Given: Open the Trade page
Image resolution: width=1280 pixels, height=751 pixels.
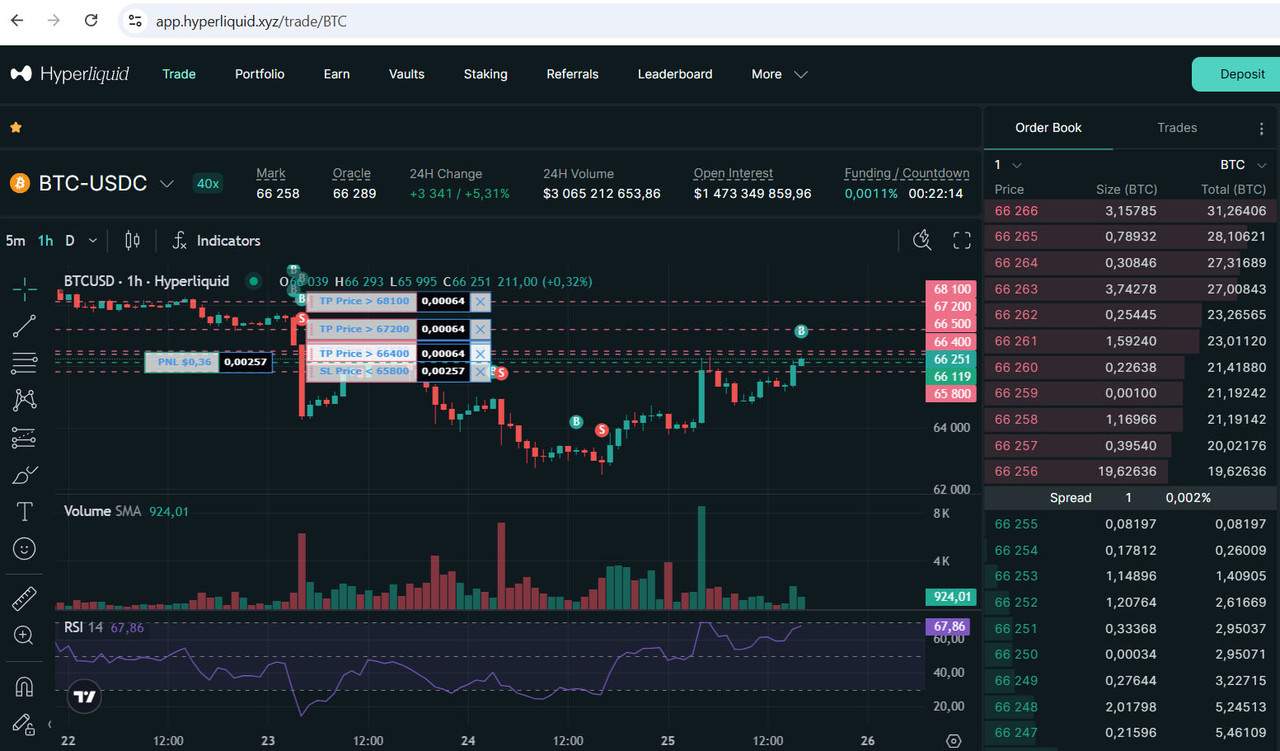Looking at the screenshot, I should pyautogui.click(x=179, y=74).
